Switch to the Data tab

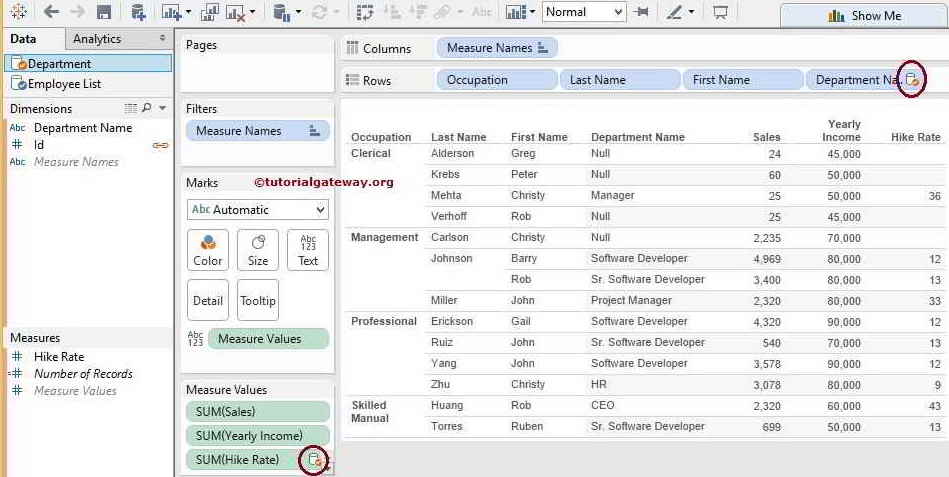[24, 39]
